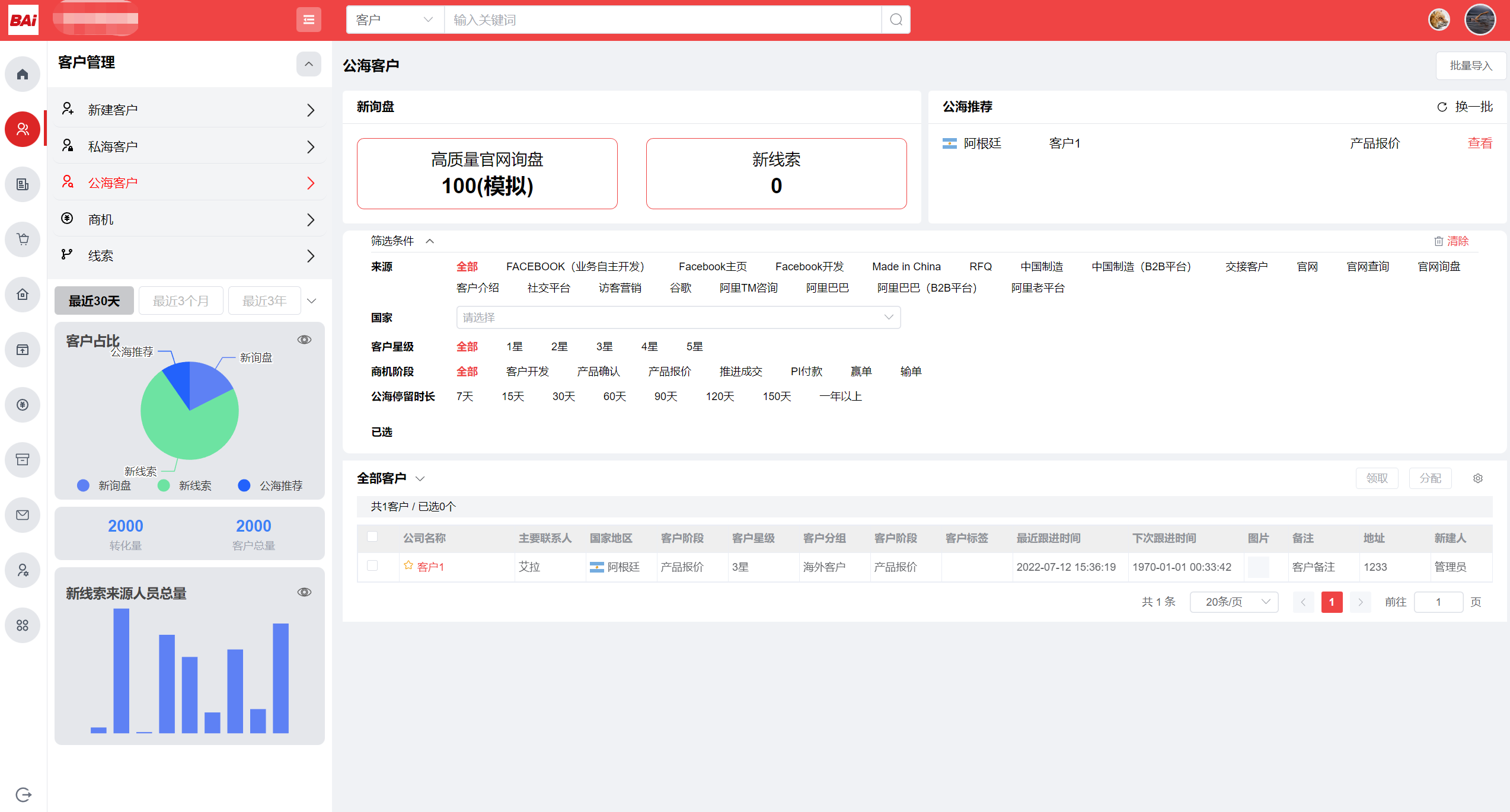Open table column settings gear
The height and width of the screenshot is (812, 1510).
[x=1478, y=478]
